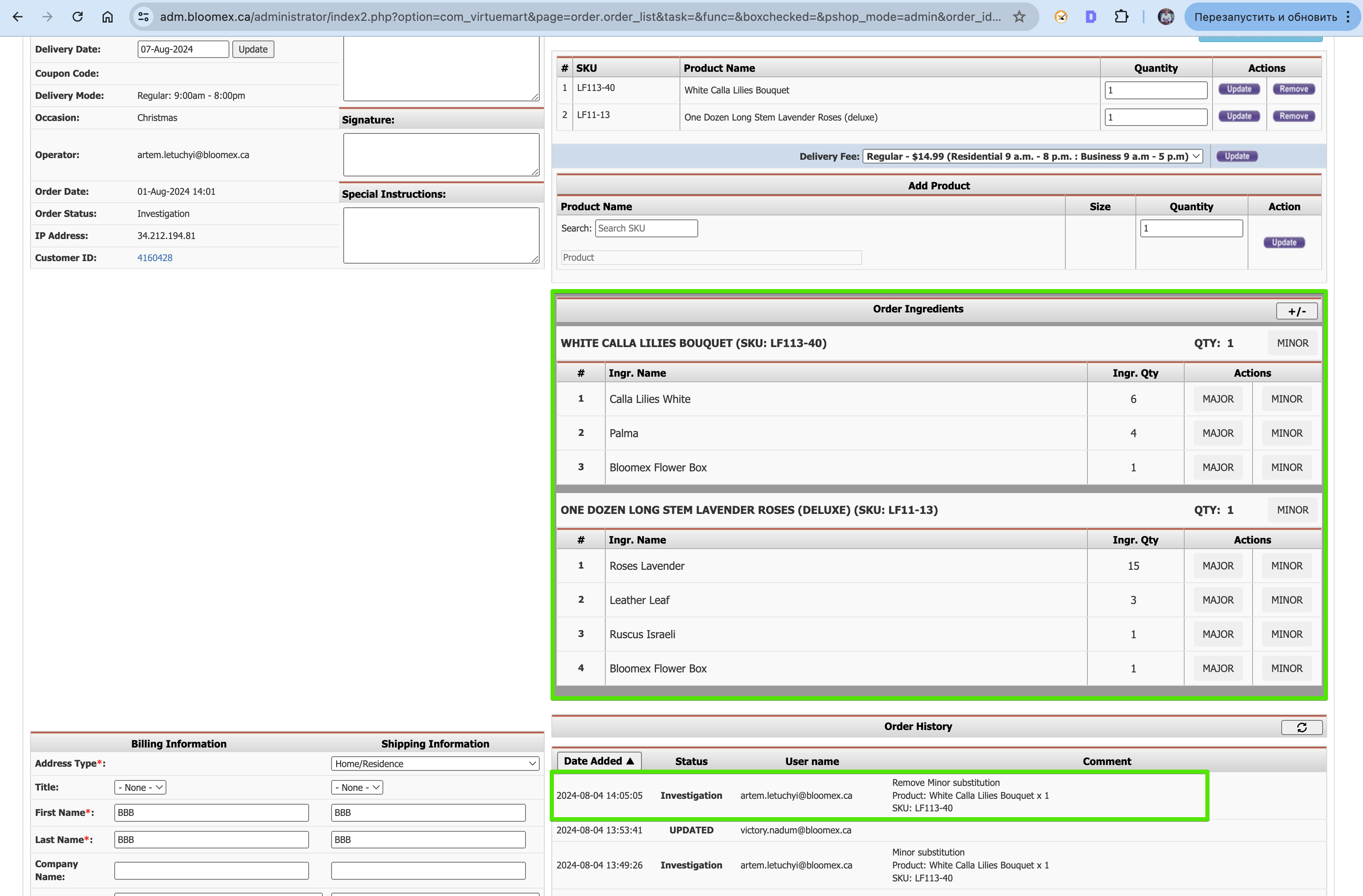Click MAJOR for Palma ingredient
1363x896 pixels.
pos(1218,434)
